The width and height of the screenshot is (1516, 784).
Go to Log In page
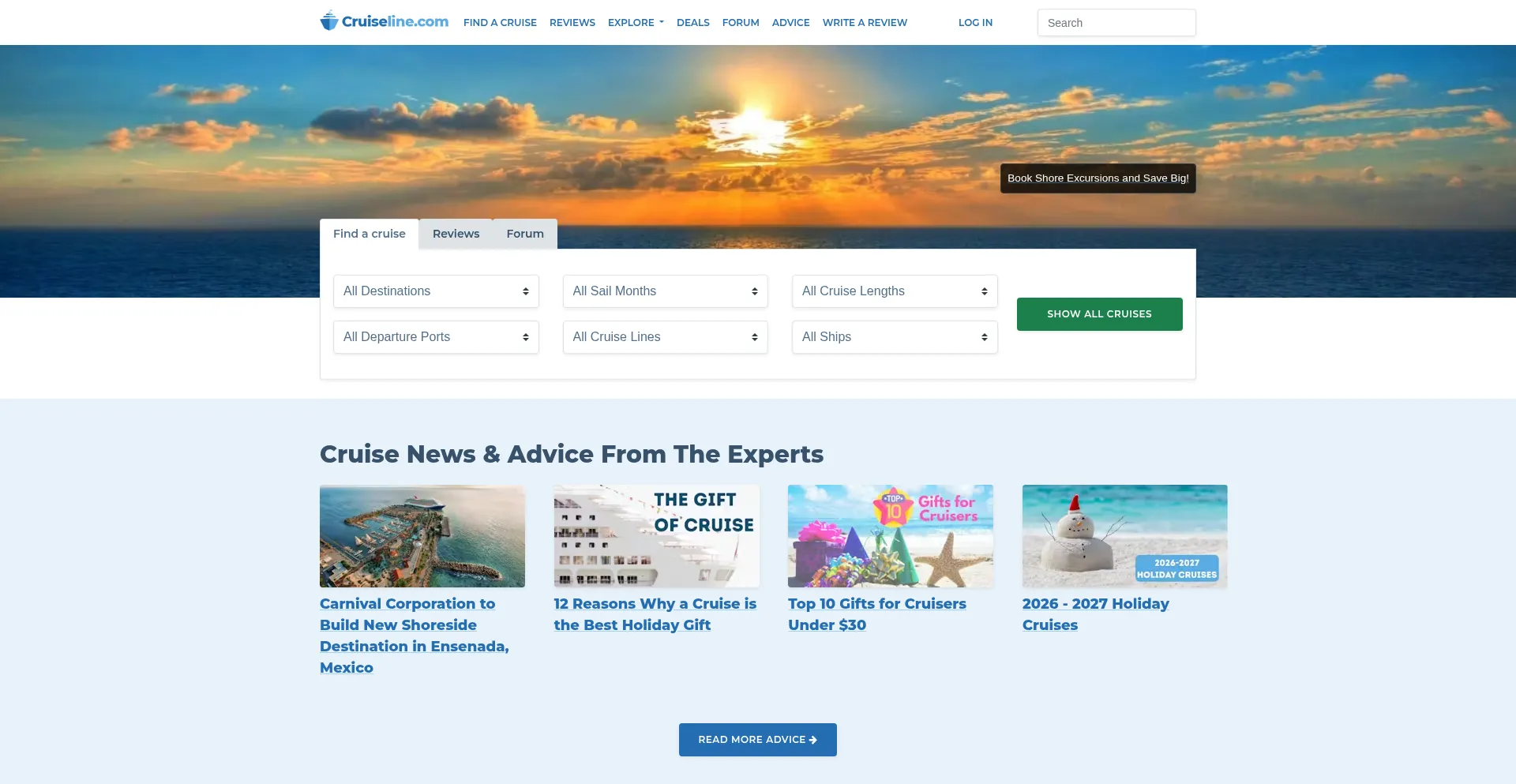click(975, 23)
